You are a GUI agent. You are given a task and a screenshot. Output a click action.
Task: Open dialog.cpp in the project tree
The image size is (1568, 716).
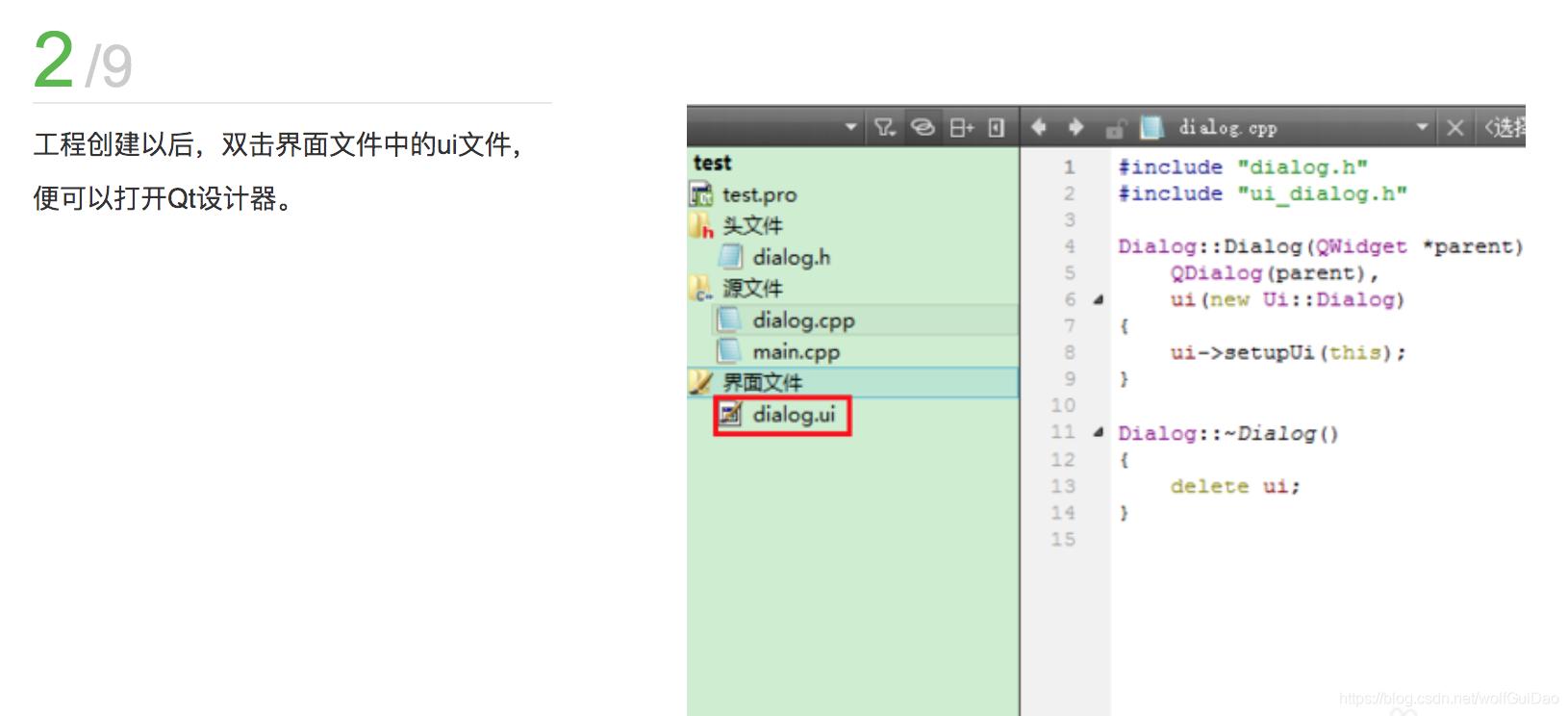pyautogui.click(x=803, y=320)
